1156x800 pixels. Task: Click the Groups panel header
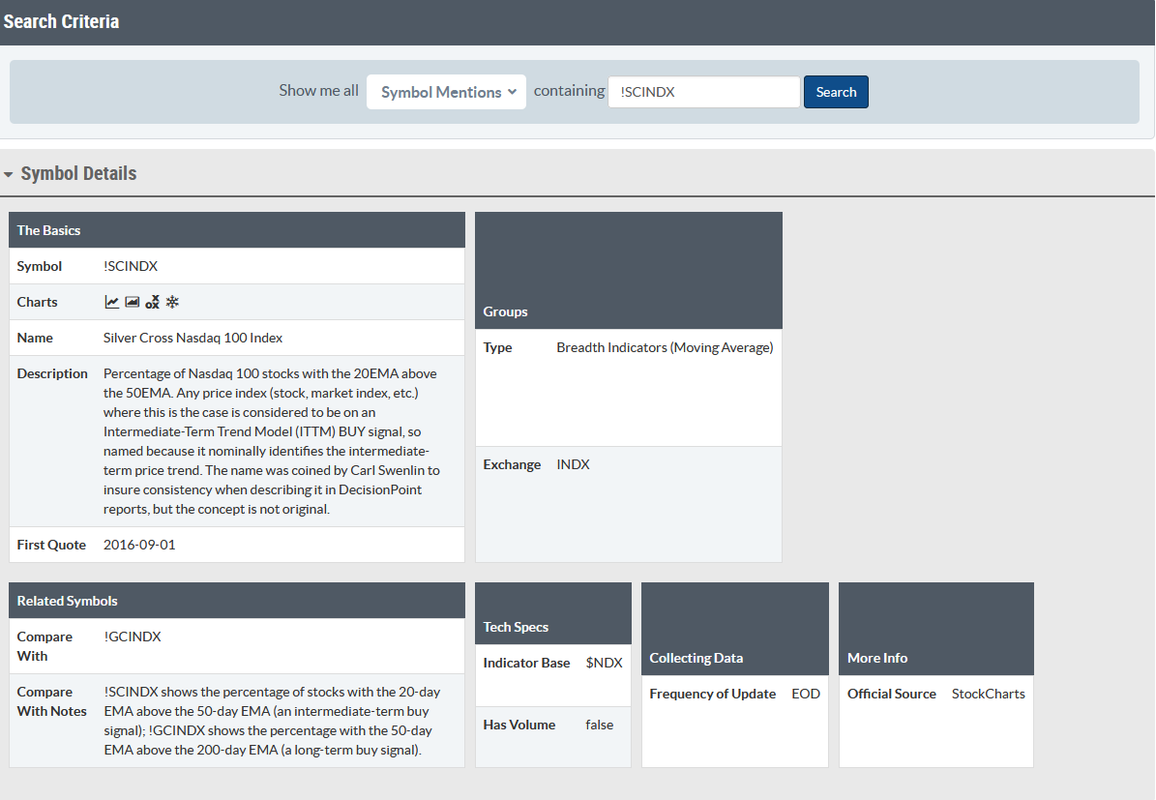click(x=629, y=271)
